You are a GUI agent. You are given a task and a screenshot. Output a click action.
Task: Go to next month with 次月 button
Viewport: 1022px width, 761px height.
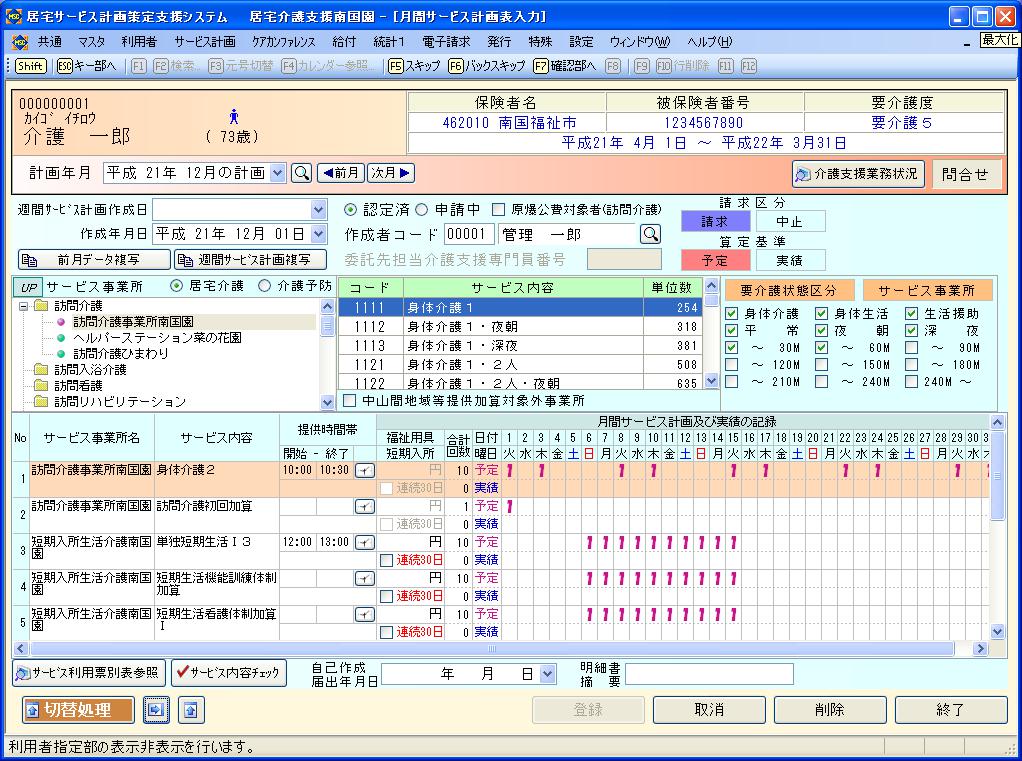coord(390,173)
